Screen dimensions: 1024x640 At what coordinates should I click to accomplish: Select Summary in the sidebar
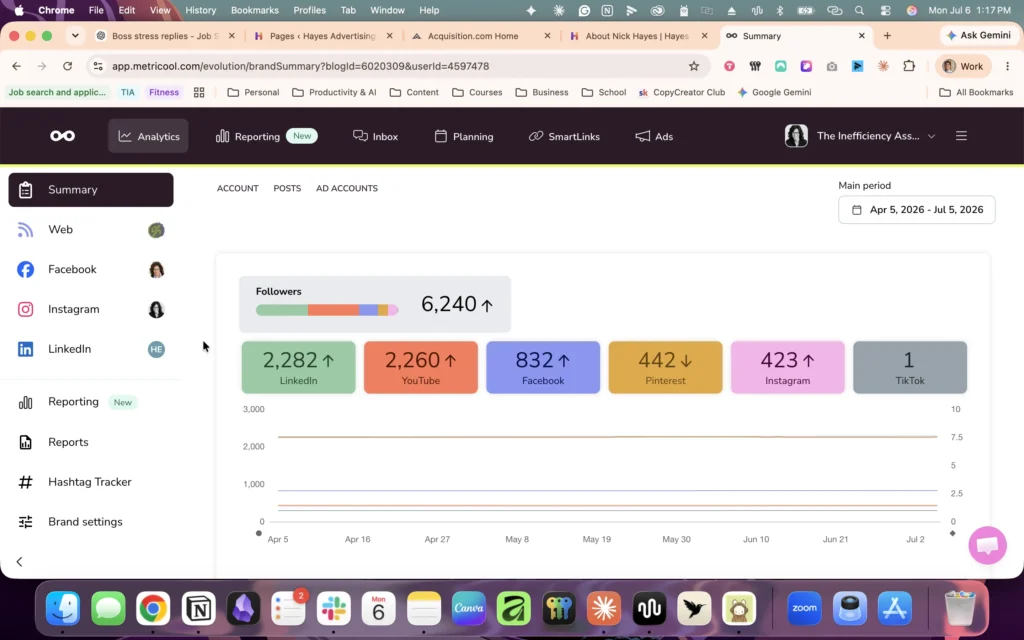pyautogui.click(x=91, y=189)
